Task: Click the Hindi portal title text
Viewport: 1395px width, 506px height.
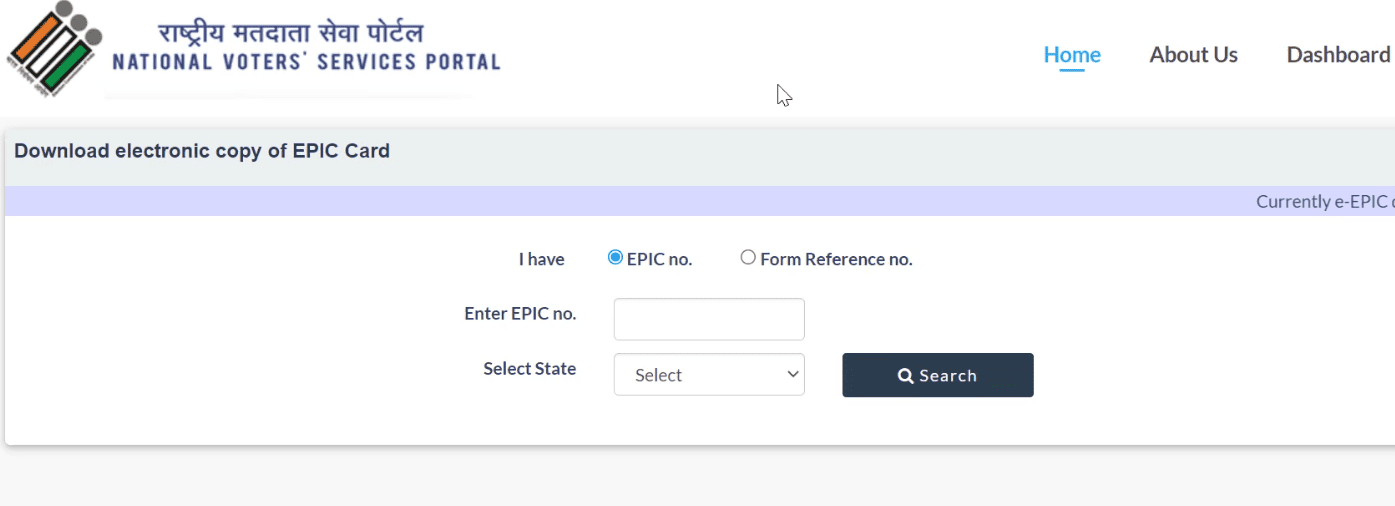Action: click(290, 34)
